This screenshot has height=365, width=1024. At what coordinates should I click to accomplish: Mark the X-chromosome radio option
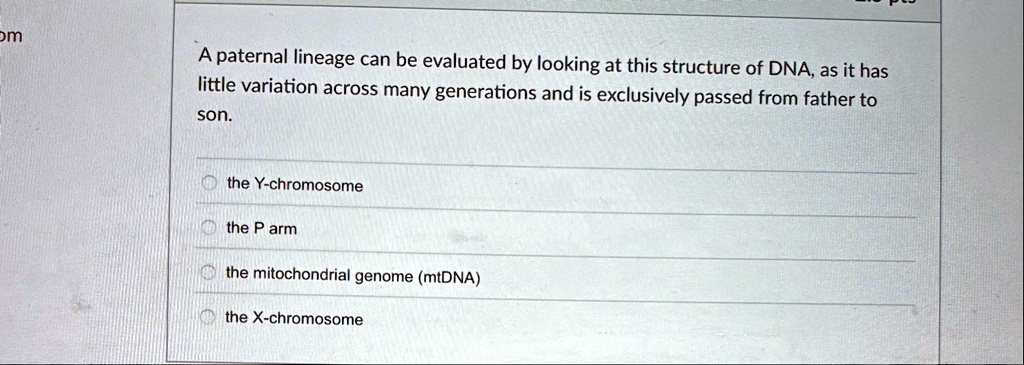pos(209,318)
